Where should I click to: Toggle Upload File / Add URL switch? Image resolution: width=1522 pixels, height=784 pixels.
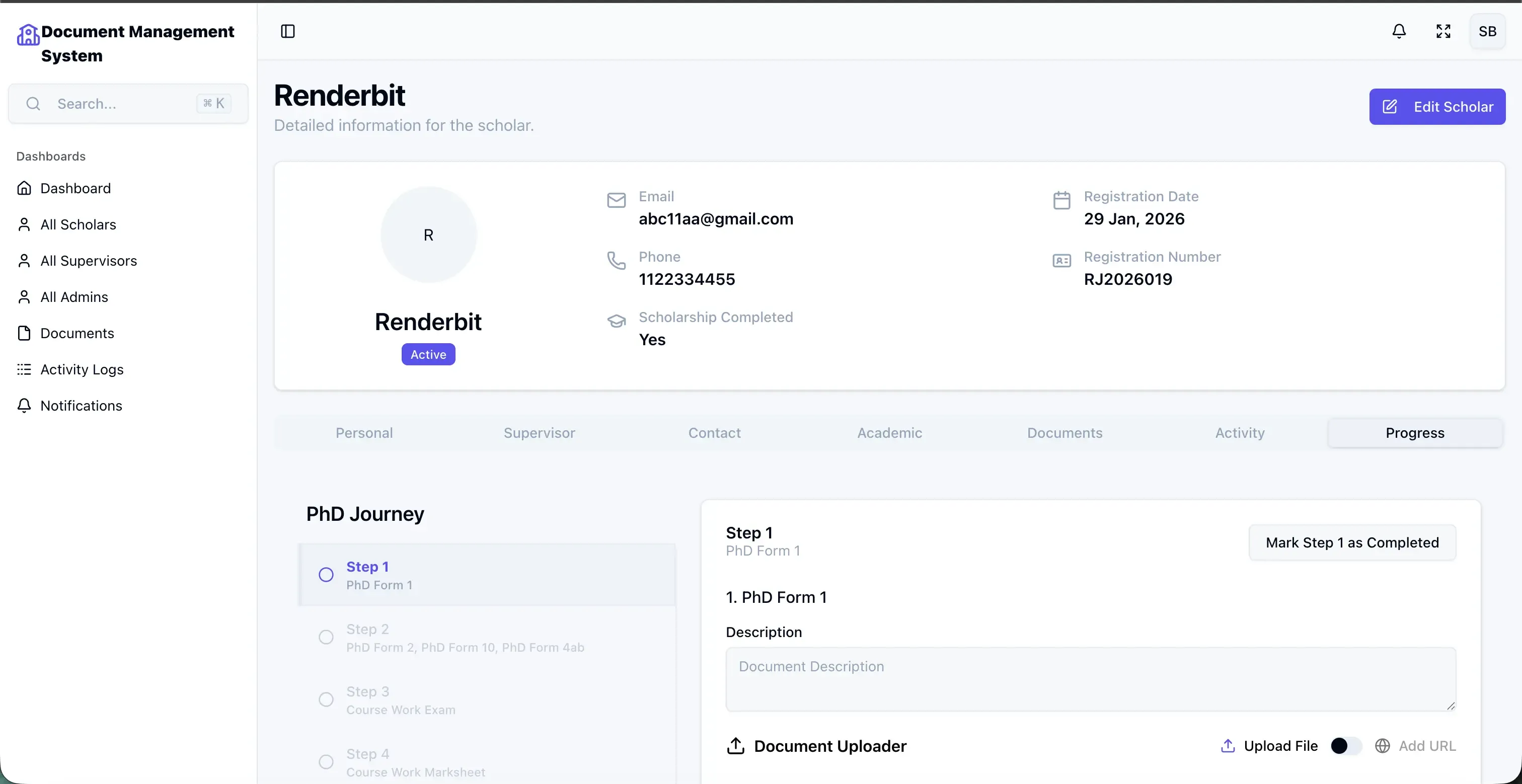(1345, 746)
